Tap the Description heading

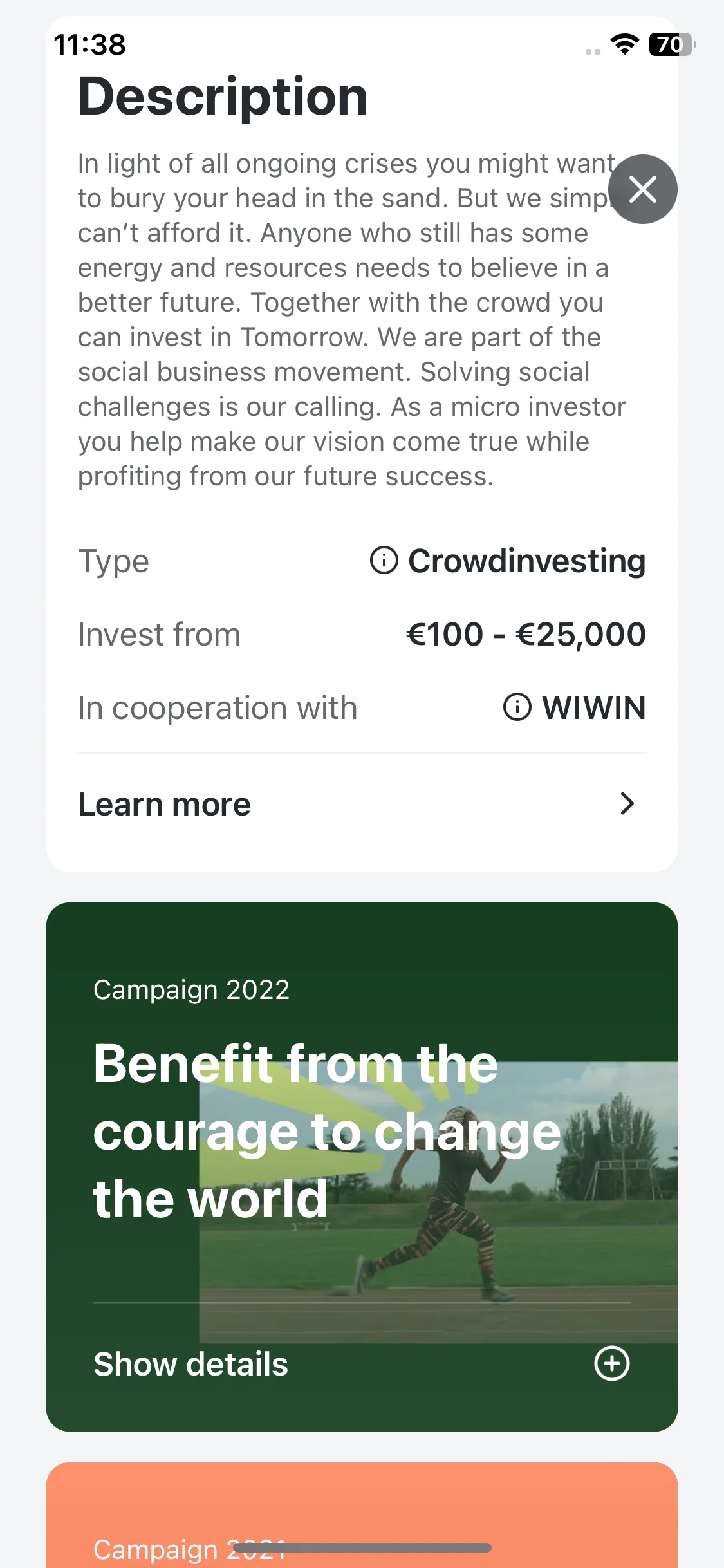223,97
